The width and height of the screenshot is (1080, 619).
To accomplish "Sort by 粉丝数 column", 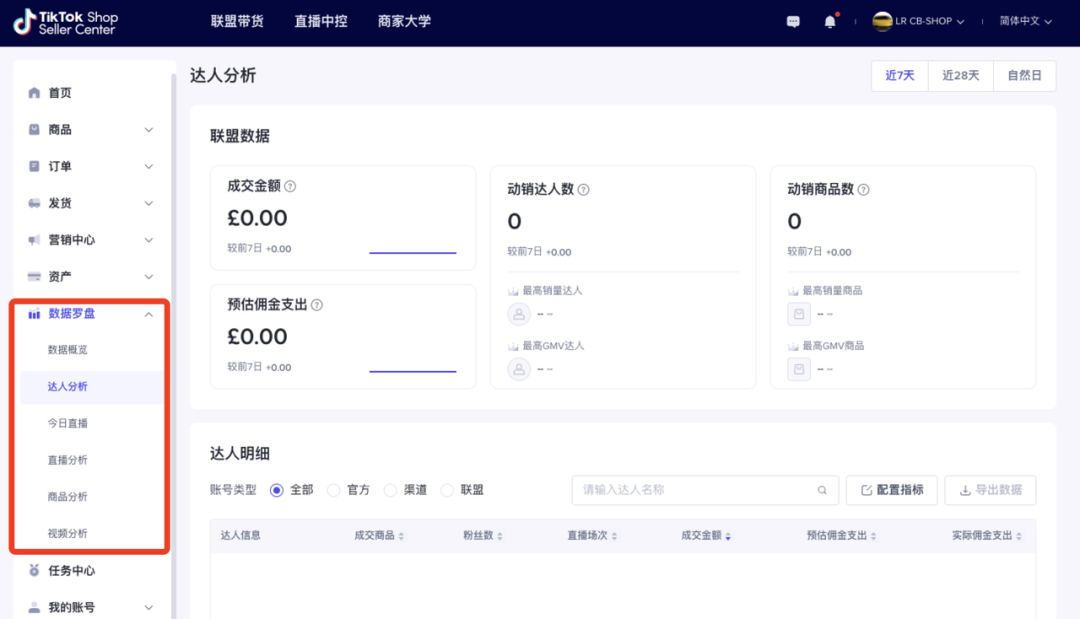I will [x=499, y=536].
